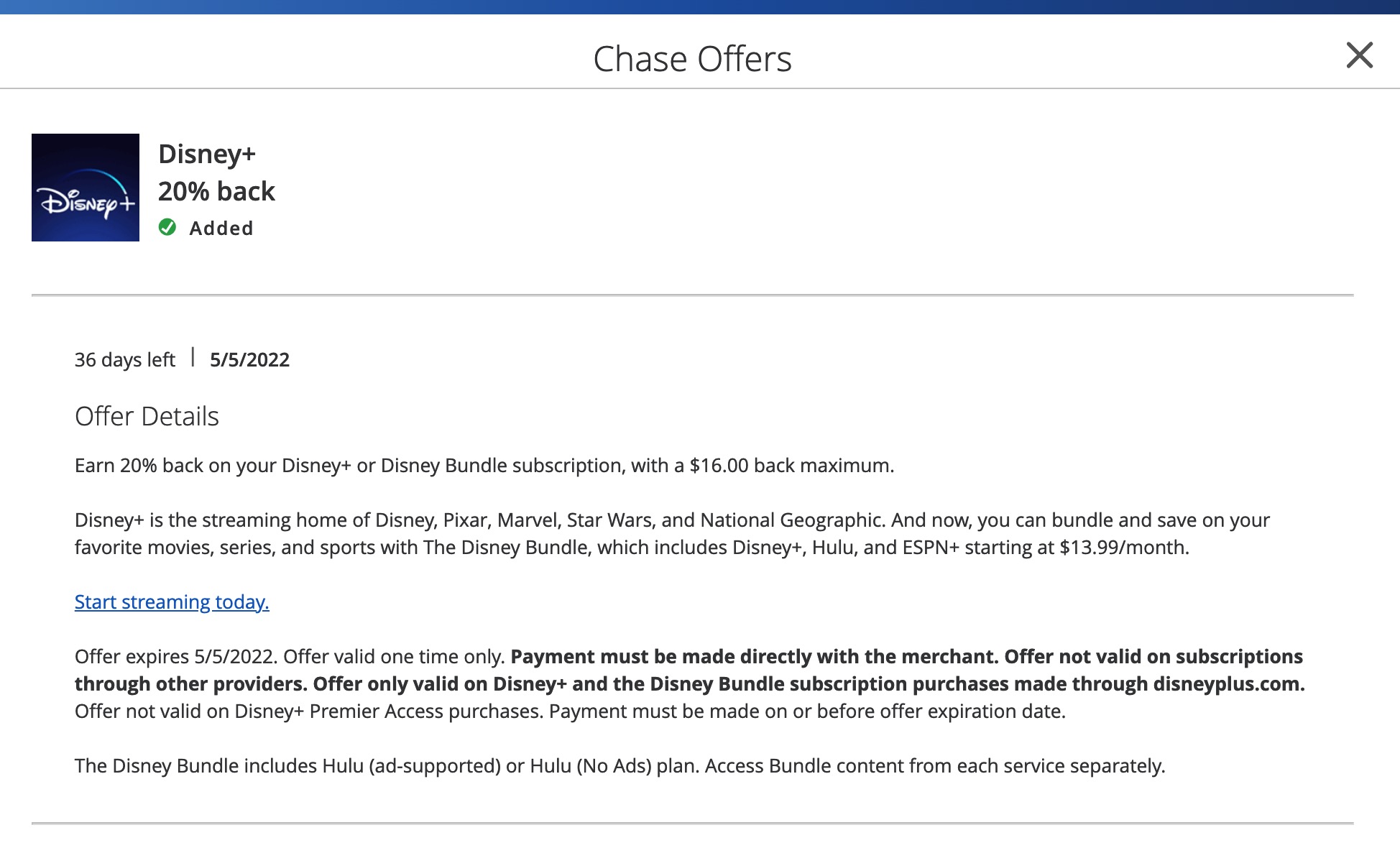Click the X close icon

click(1358, 57)
